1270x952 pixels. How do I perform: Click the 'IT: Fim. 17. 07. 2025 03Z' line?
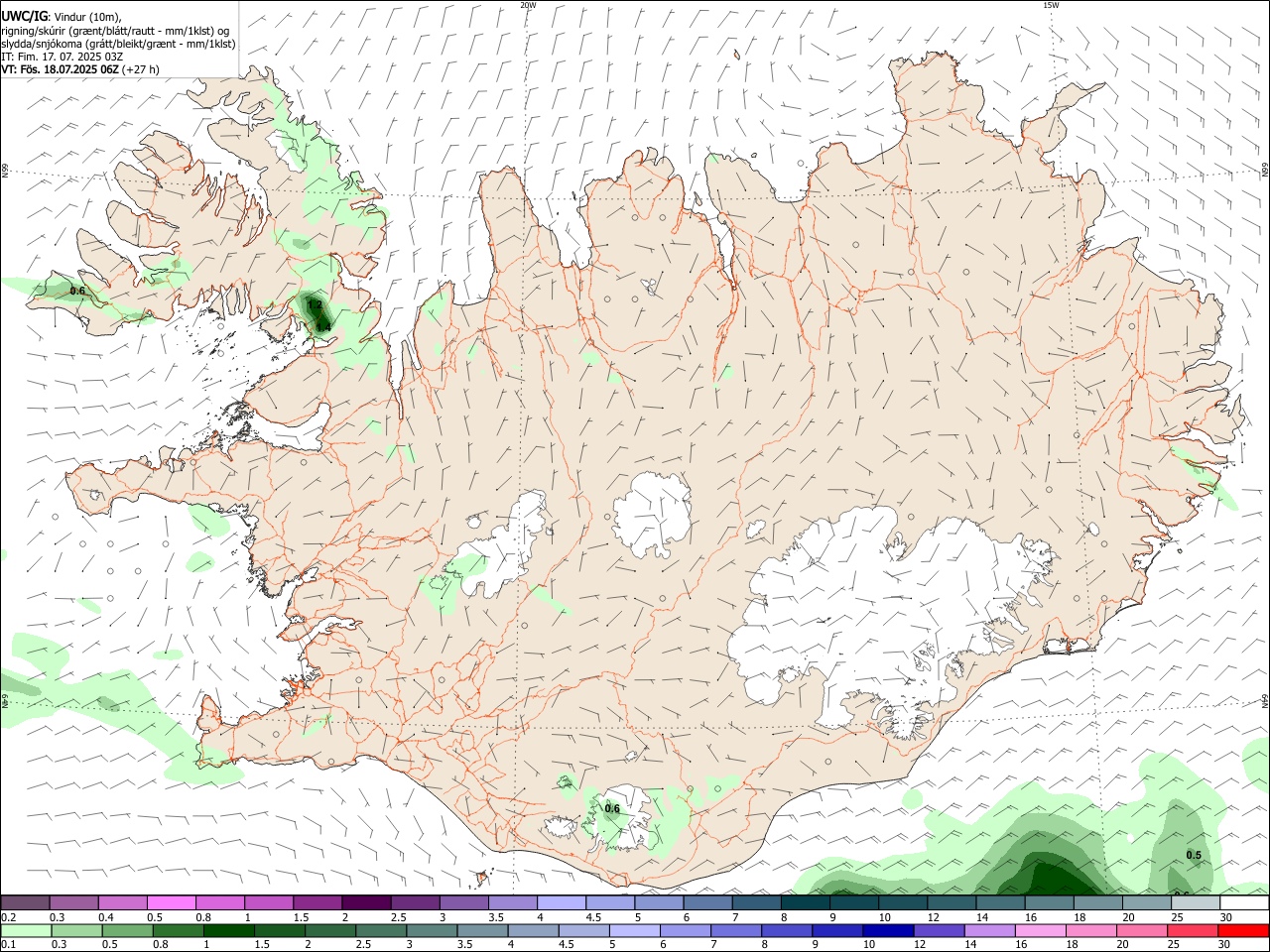tap(62, 57)
